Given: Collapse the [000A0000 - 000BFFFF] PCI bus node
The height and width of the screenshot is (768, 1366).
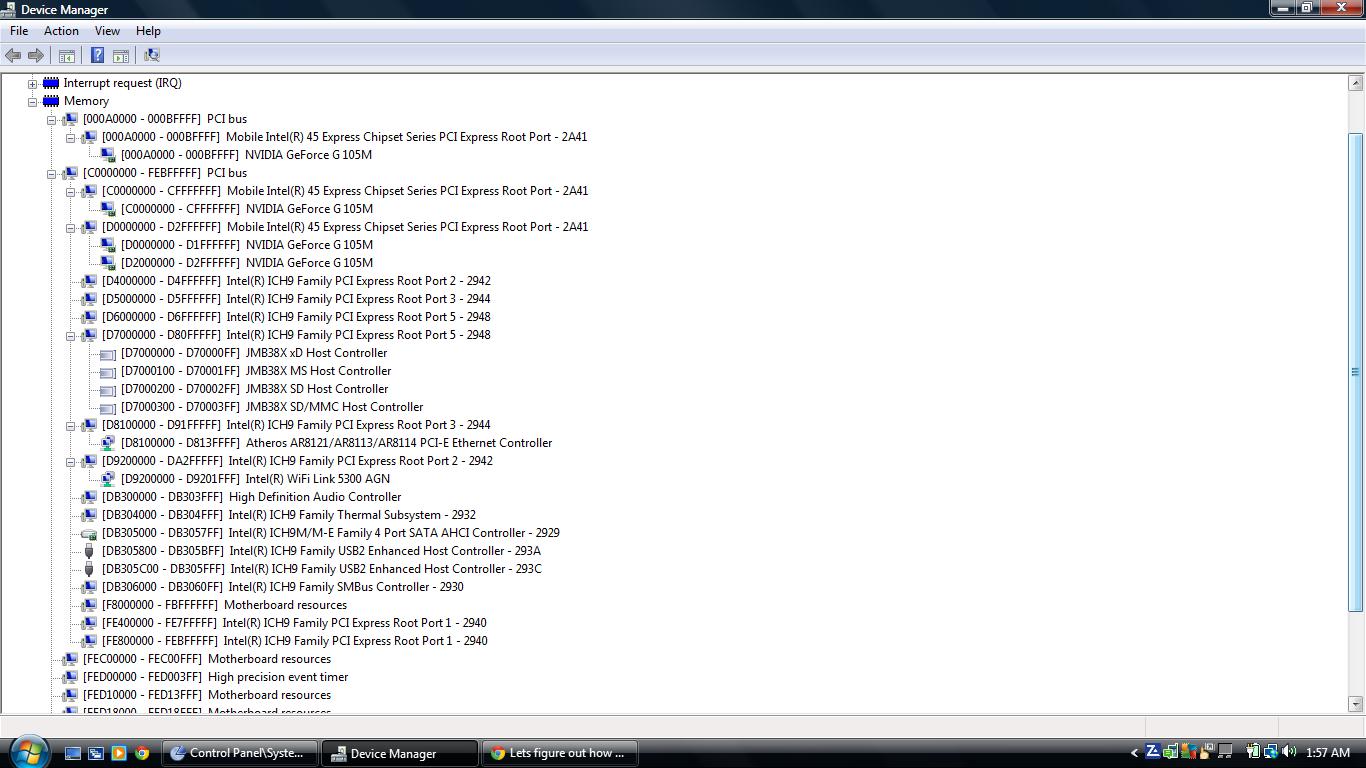Looking at the screenshot, I should point(51,119).
